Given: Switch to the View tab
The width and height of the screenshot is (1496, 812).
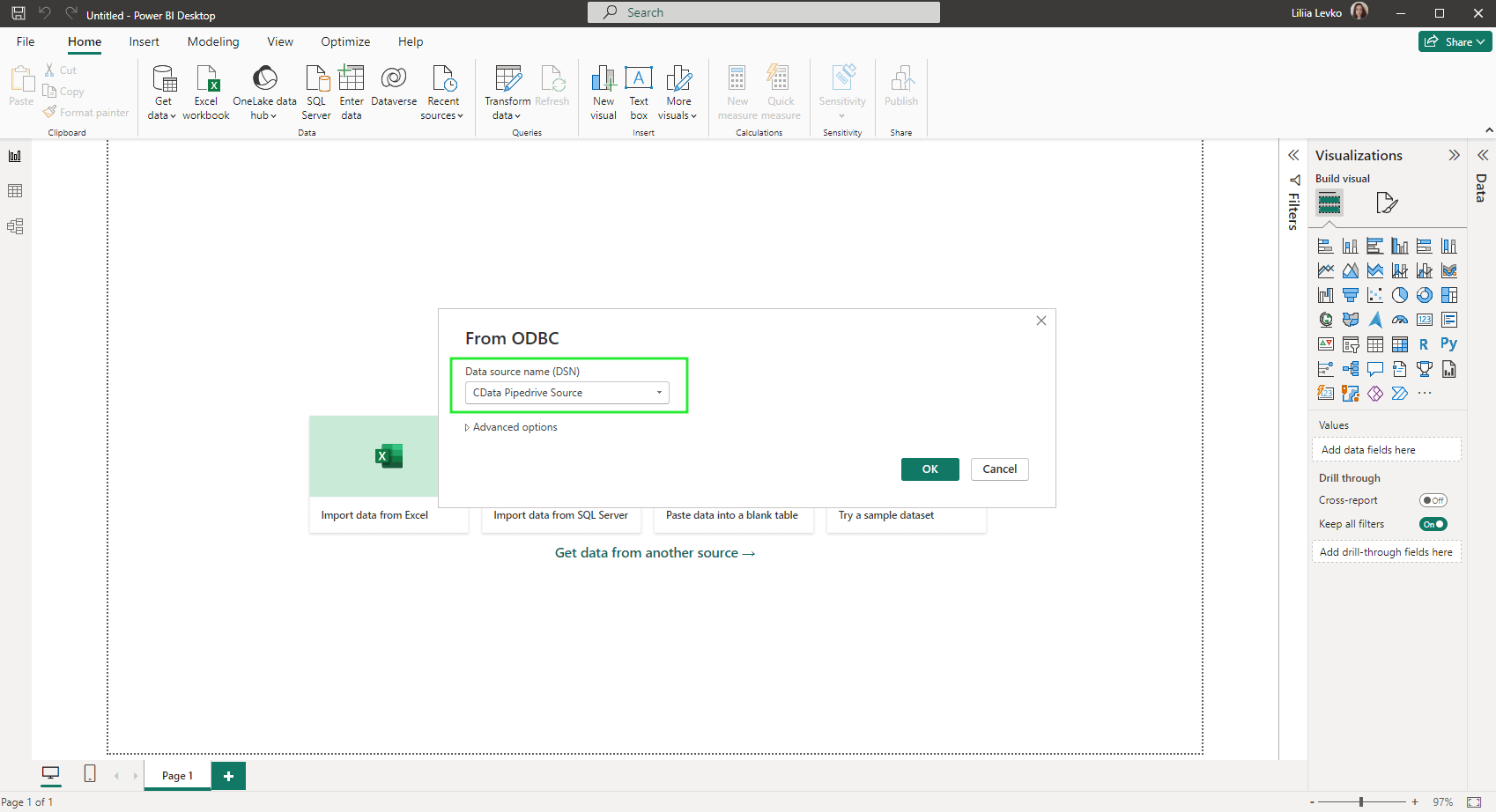Looking at the screenshot, I should [280, 41].
